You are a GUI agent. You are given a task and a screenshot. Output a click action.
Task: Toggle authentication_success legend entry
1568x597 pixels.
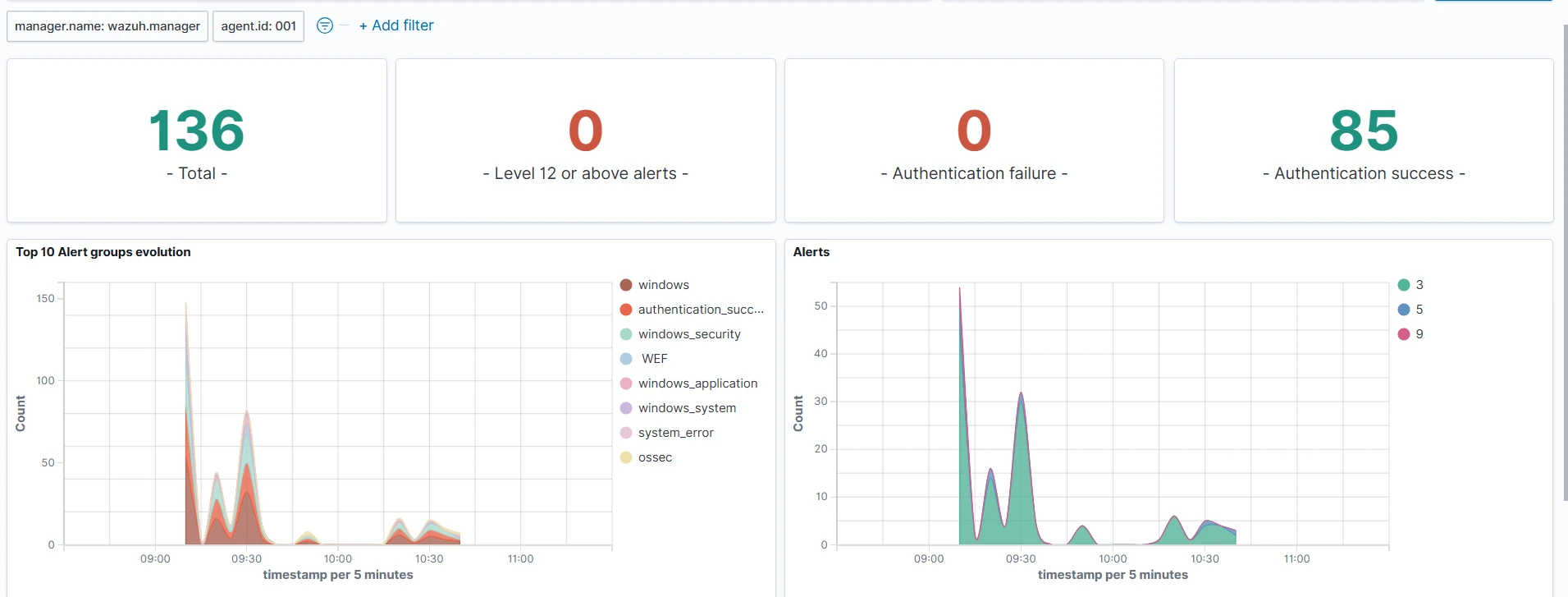click(700, 310)
